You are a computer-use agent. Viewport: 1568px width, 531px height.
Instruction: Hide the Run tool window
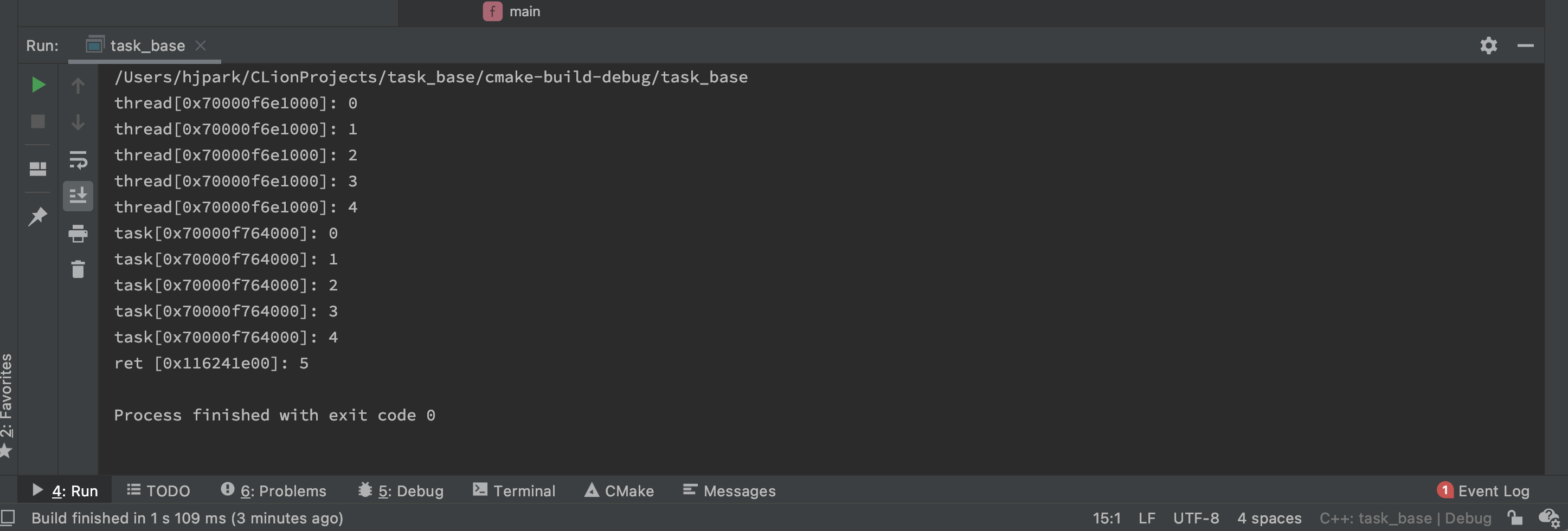coord(1525,46)
